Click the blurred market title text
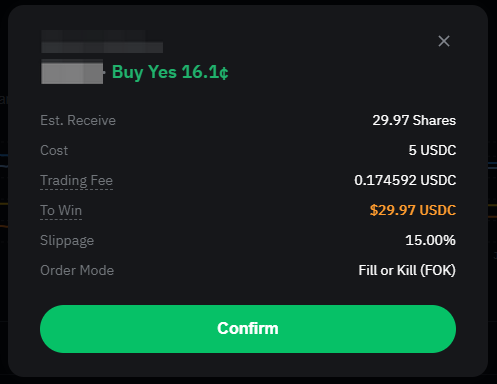Viewport: 497px width, 384px height. (x=102, y=42)
